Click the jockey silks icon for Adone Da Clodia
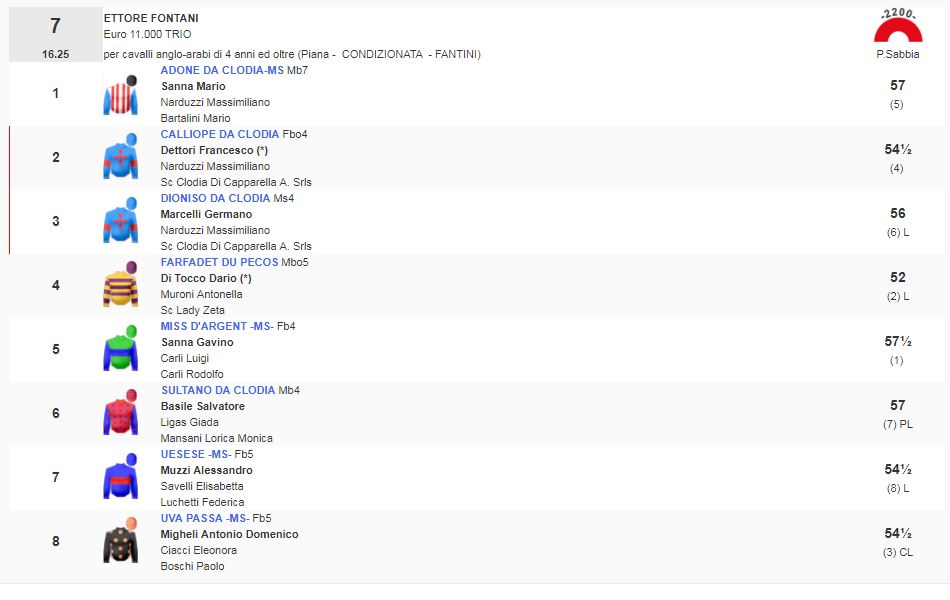Screen dimensions: 950x600 coord(120,95)
